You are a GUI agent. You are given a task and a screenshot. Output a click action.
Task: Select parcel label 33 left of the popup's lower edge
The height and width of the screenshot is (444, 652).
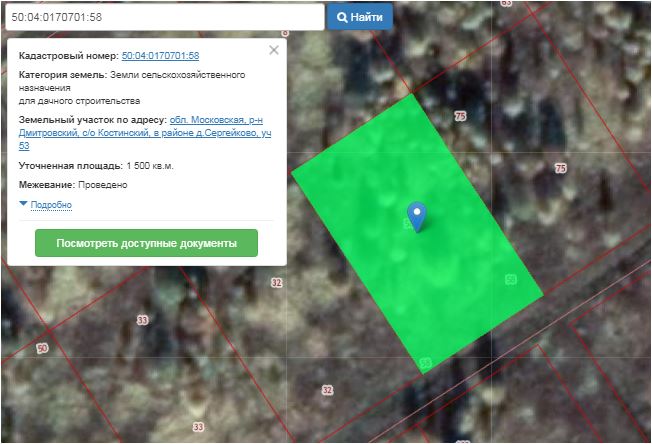[142, 320]
